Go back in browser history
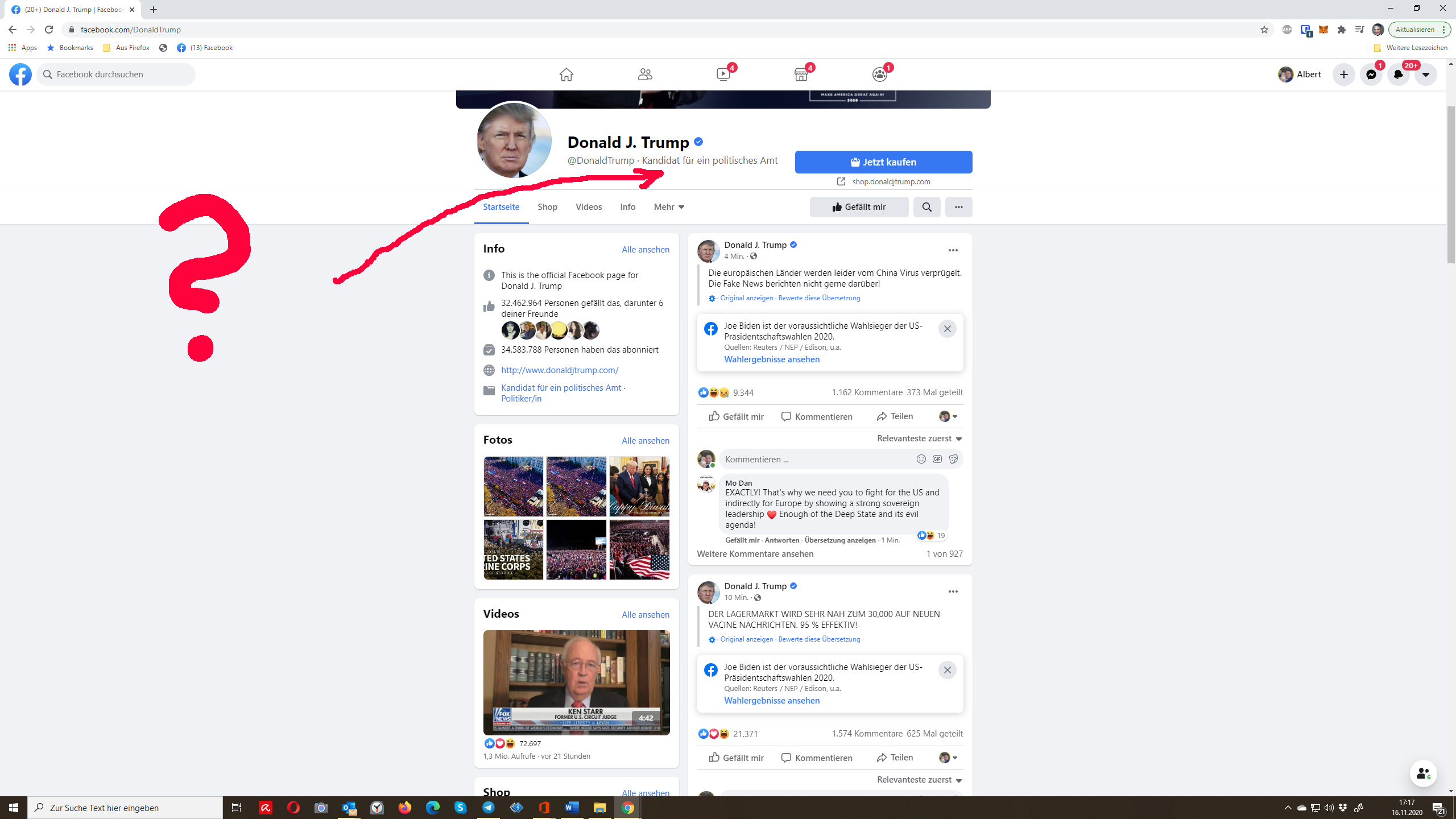This screenshot has width=1456, height=819. (13, 30)
